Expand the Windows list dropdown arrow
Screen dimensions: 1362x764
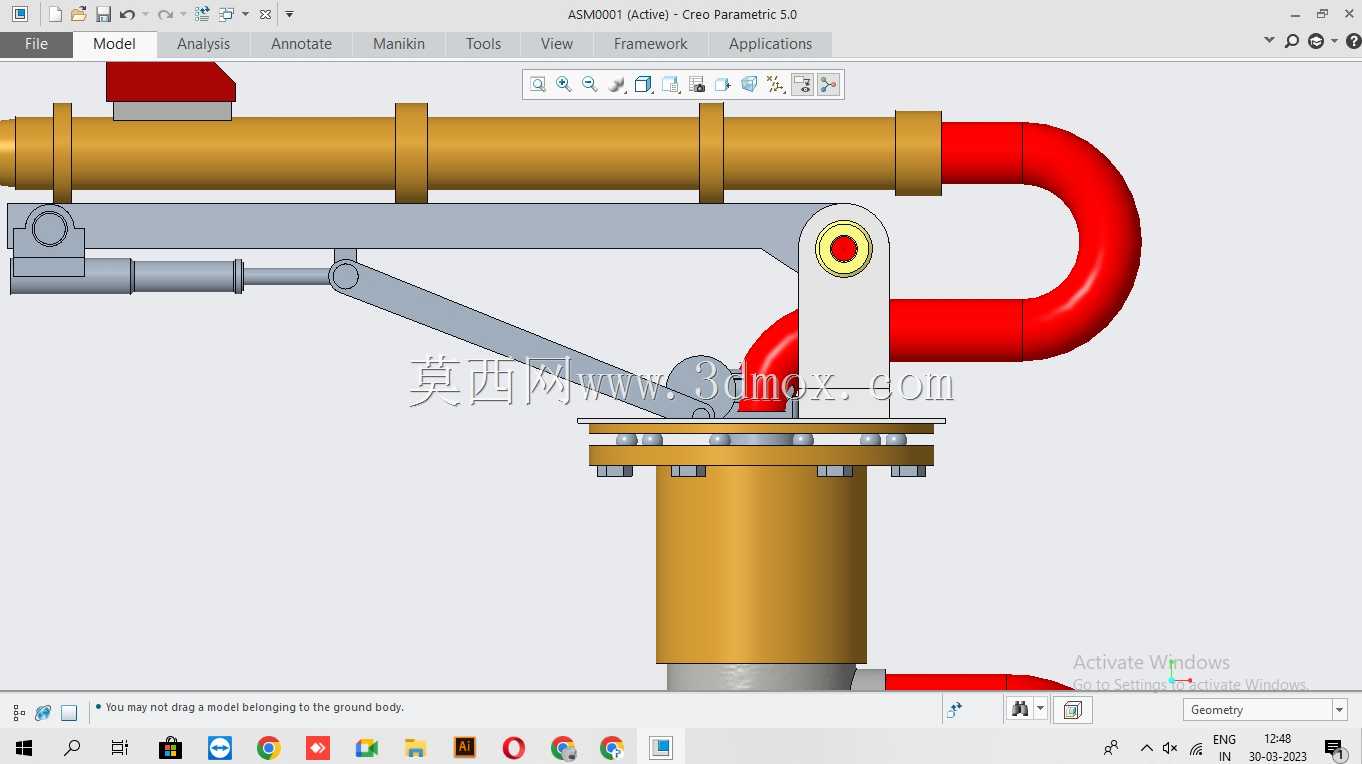coord(245,14)
